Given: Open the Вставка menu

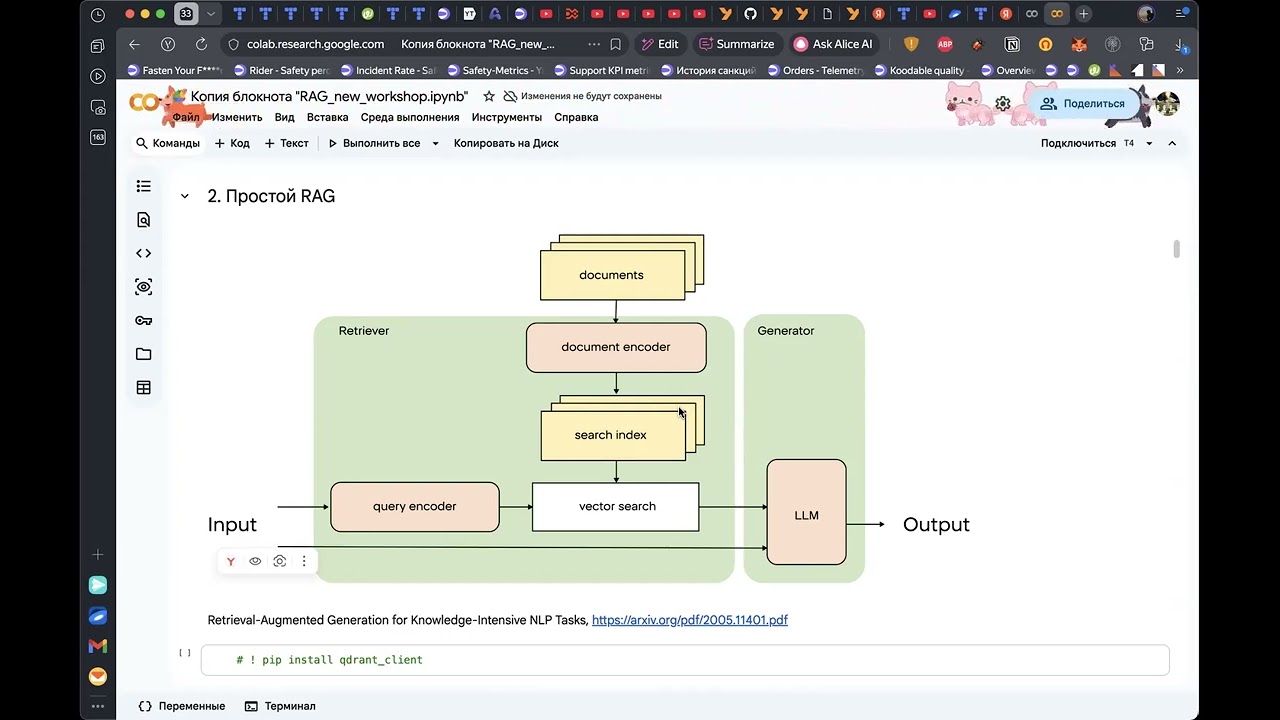Looking at the screenshot, I should [x=328, y=117].
